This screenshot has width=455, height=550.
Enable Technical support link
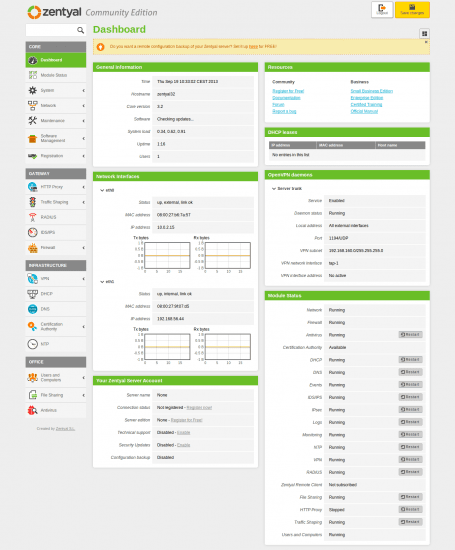(x=183, y=432)
